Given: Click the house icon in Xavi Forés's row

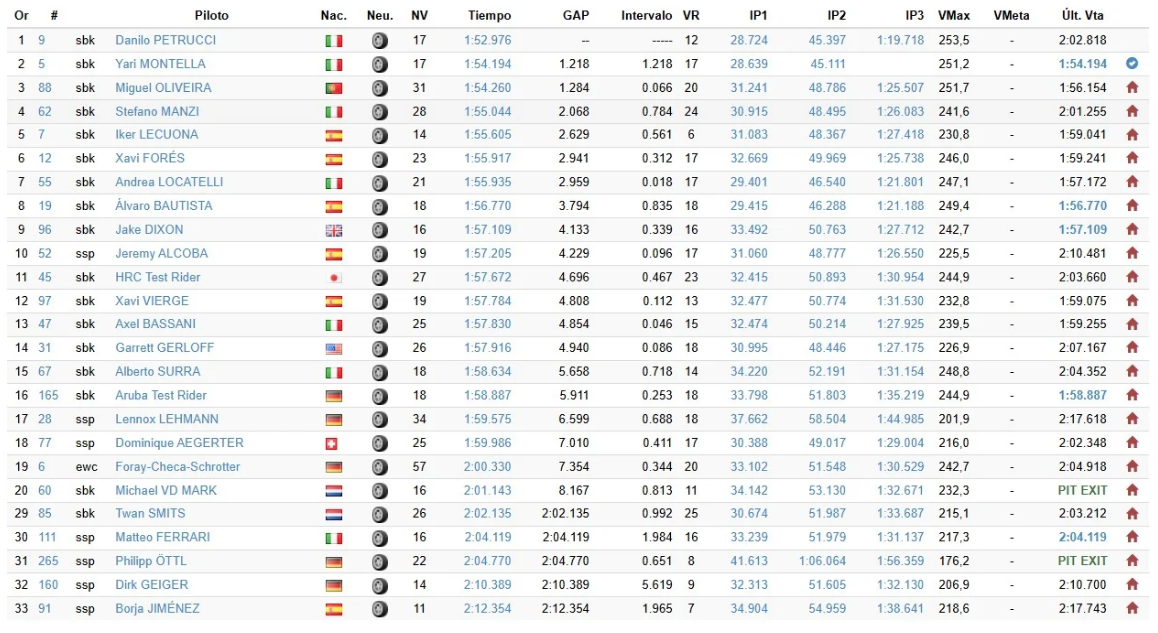Looking at the screenshot, I should (x=1132, y=158).
